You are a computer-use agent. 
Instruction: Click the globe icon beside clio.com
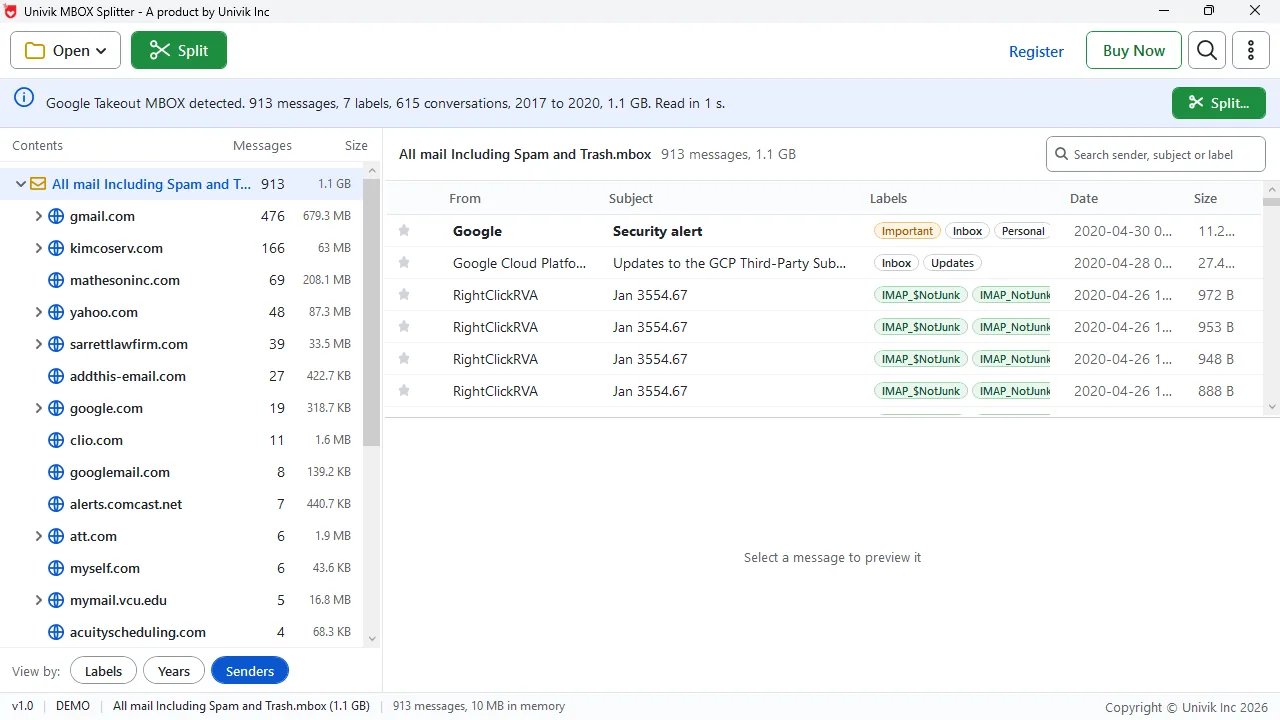tap(56, 440)
